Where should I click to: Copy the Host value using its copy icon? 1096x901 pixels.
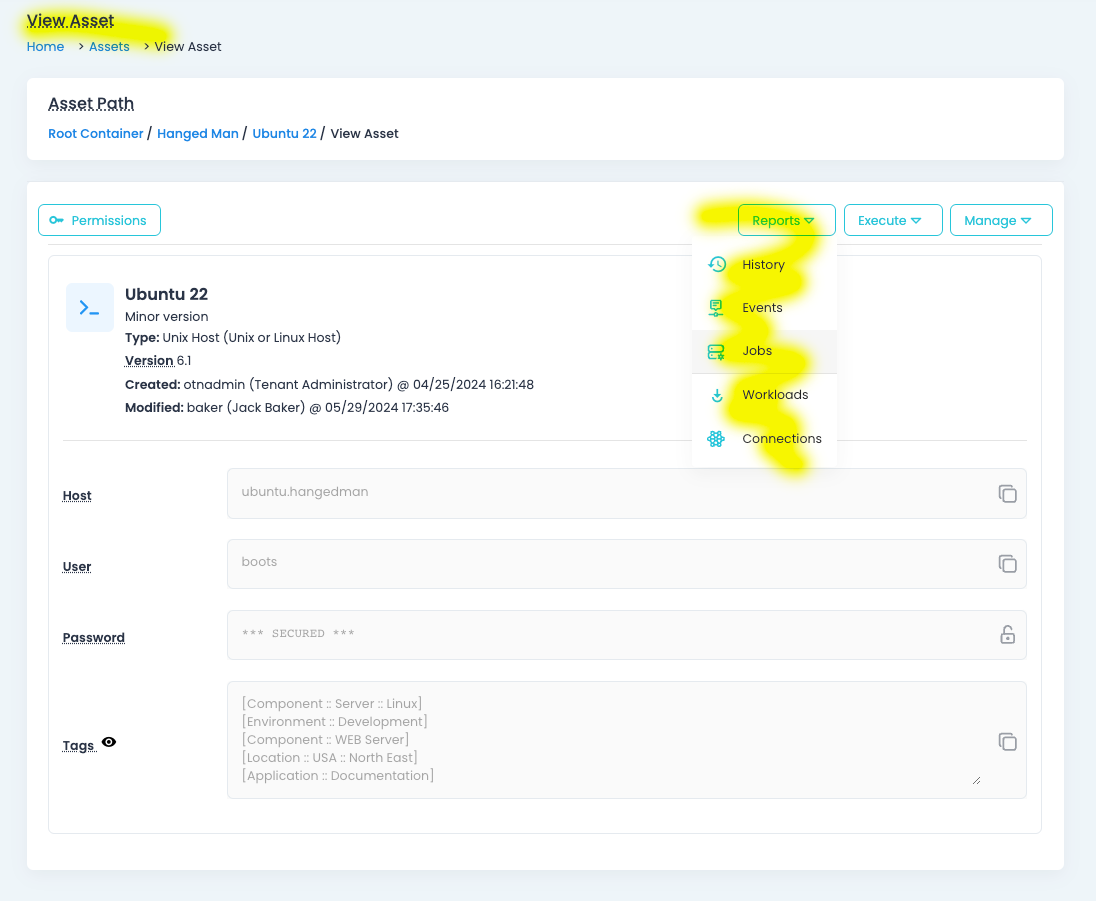coord(1007,493)
